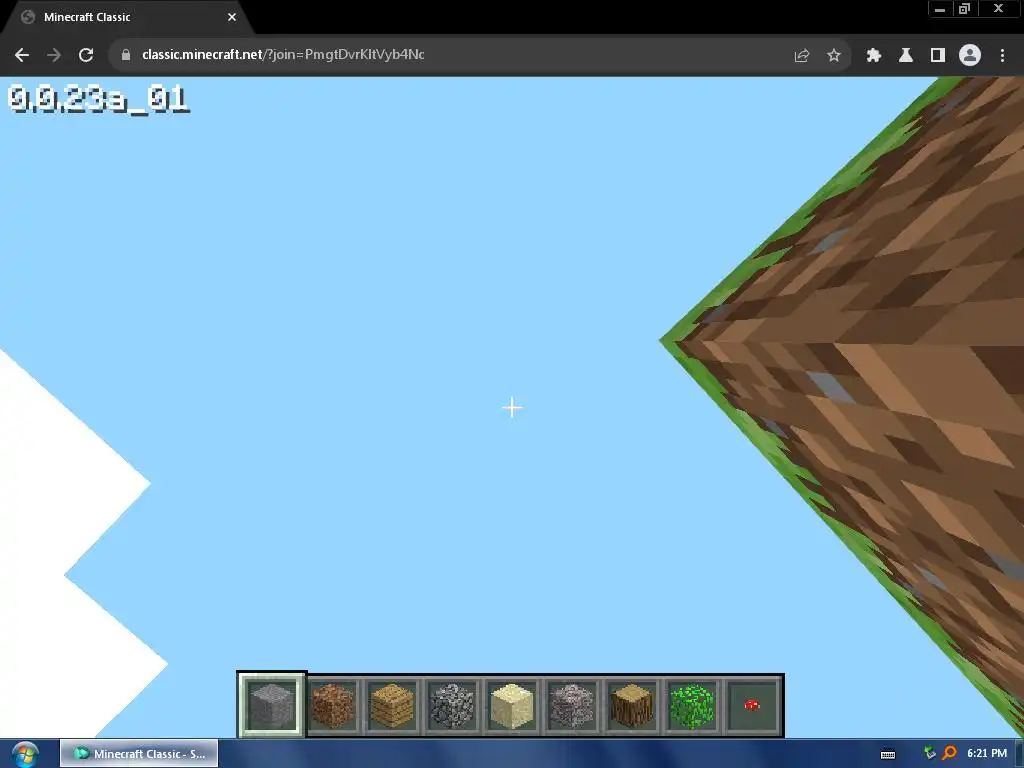Viewport: 1024px width, 768px height.
Task: Restore down the Chrome window
Action: click(x=965, y=8)
